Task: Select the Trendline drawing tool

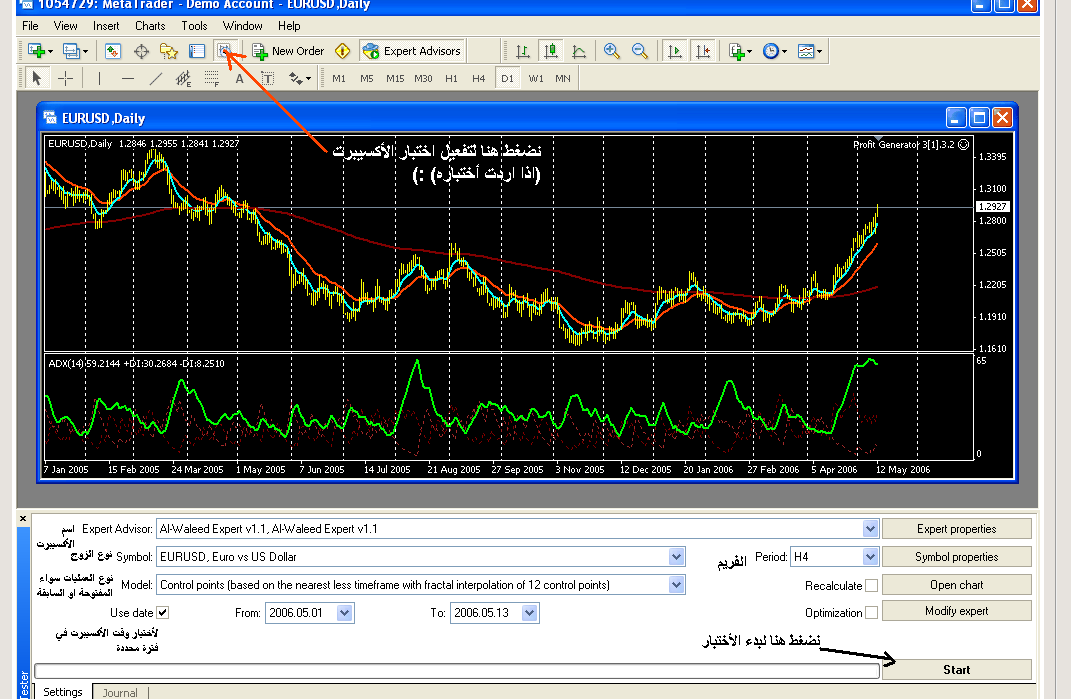Action: (x=156, y=79)
